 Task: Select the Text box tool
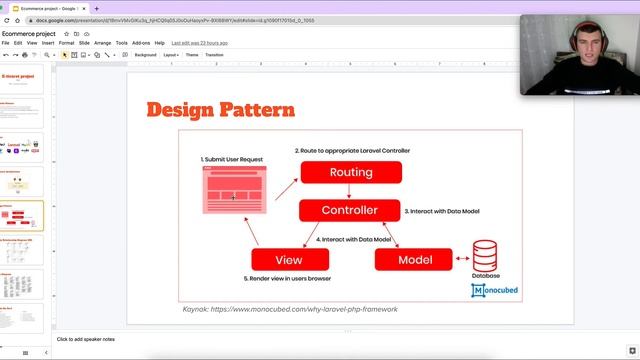coord(74,55)
